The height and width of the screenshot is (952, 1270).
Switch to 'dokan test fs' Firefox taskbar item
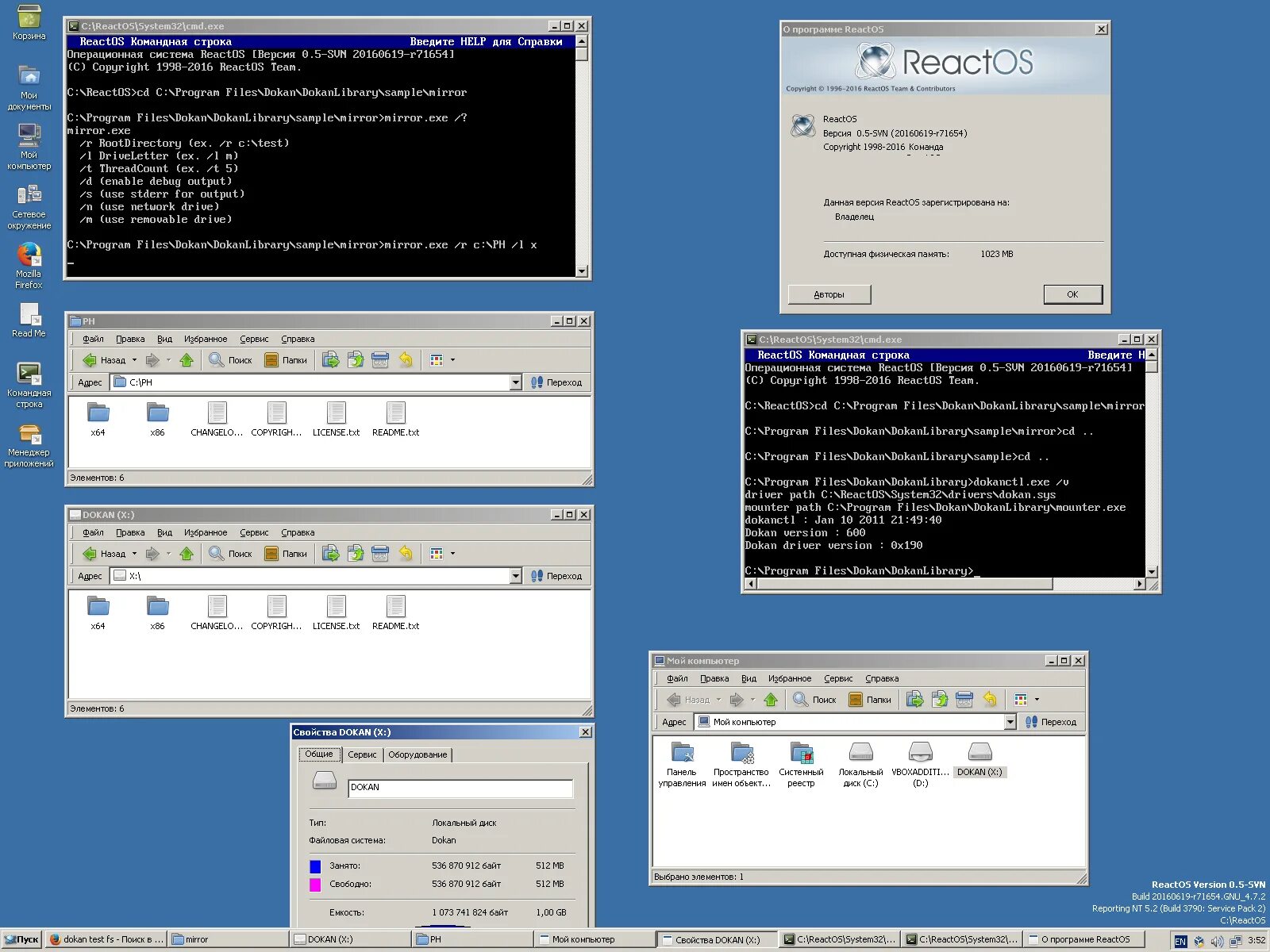click(106, 939)
